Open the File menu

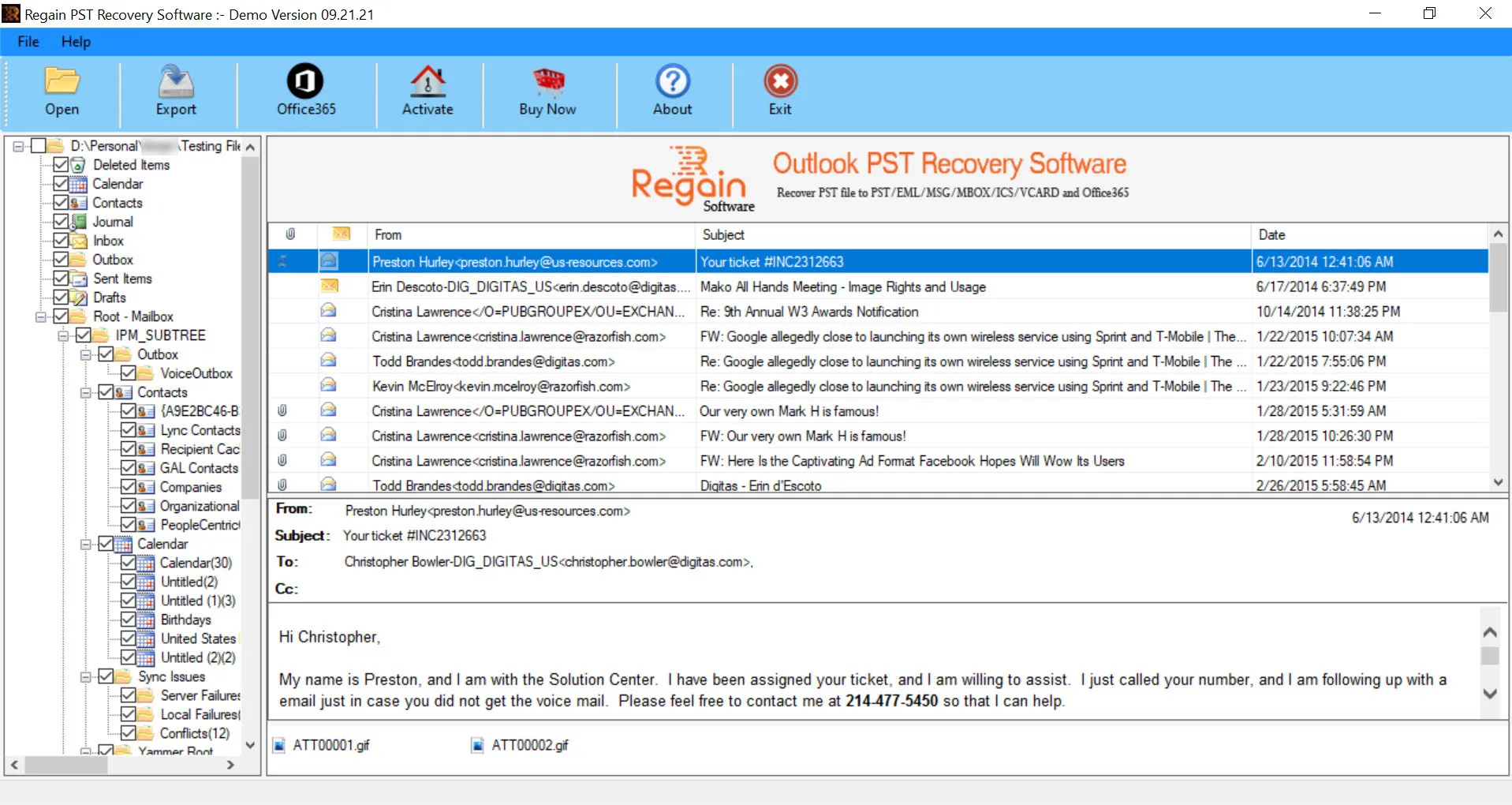[28, 42]
